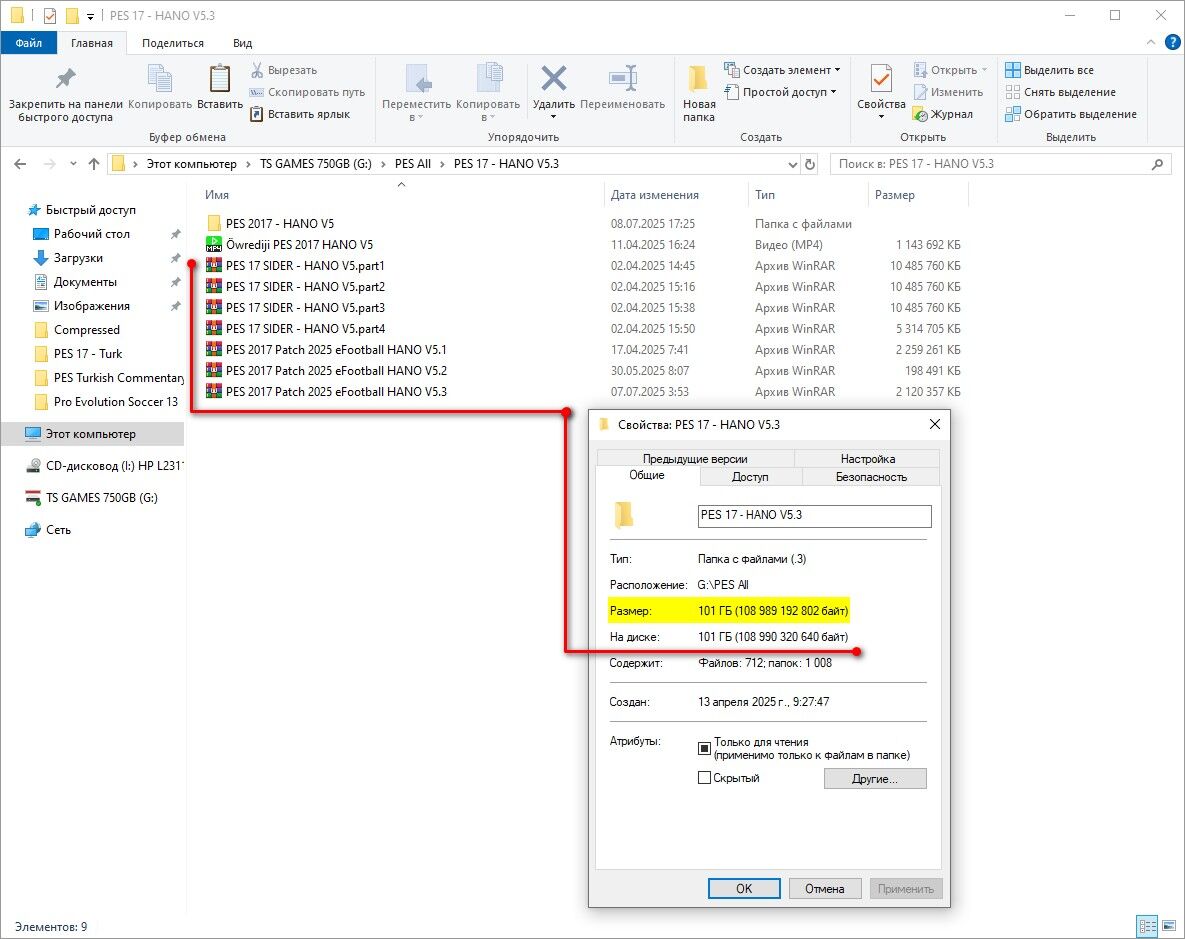
Task: Open Сеть in navigation pane
Action: click(x=58, y=530)
